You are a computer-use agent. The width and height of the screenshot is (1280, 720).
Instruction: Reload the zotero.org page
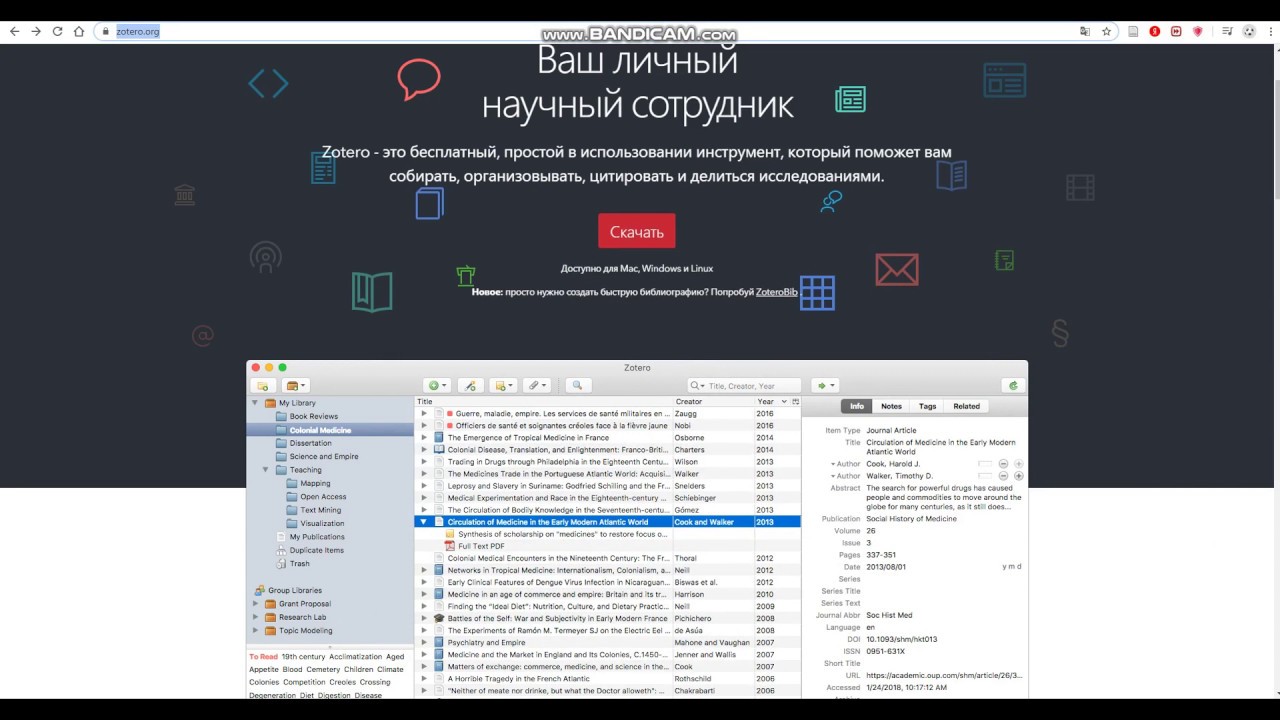pyautogui.click(x=58, y=31)
